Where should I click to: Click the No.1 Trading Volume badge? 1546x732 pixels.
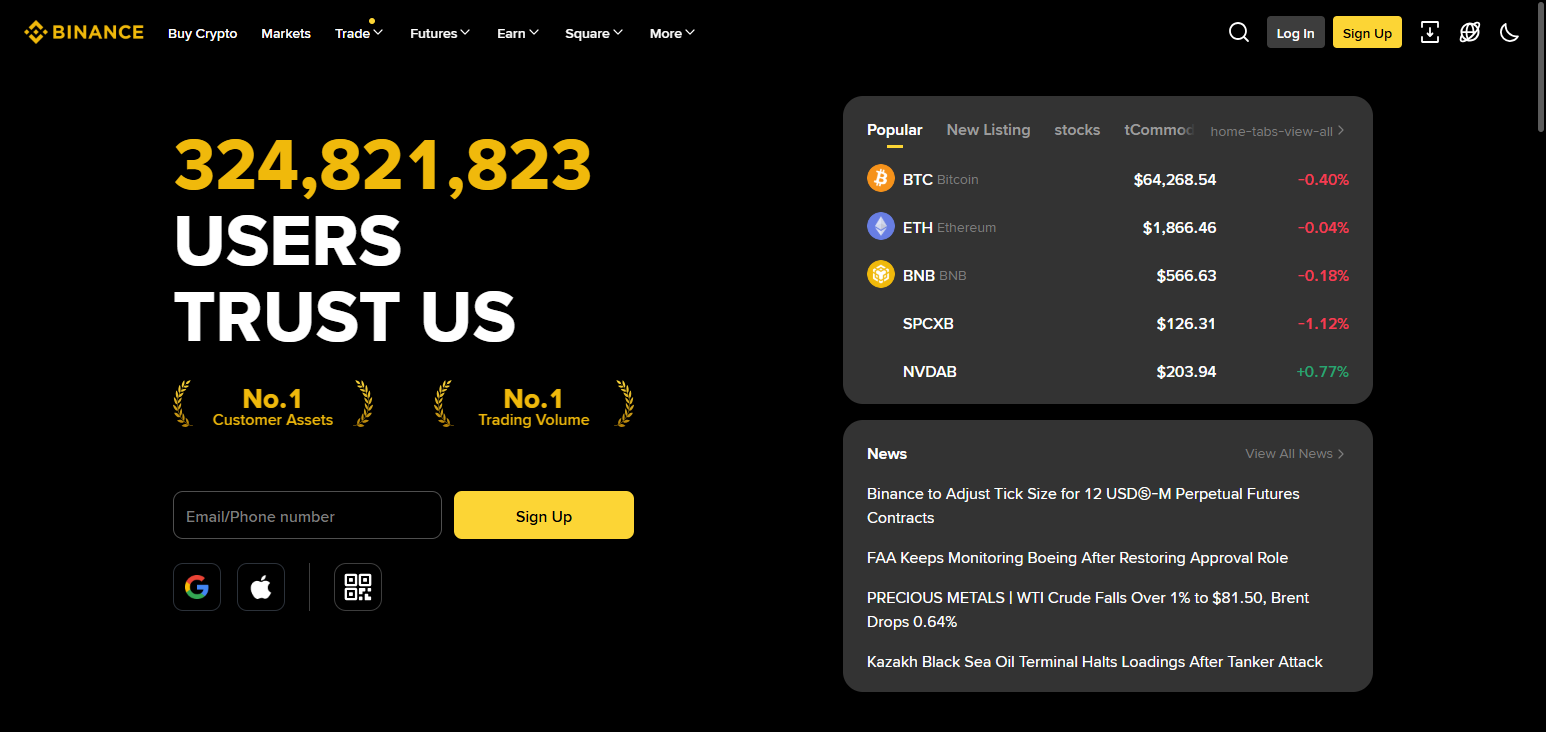point(534,405)
